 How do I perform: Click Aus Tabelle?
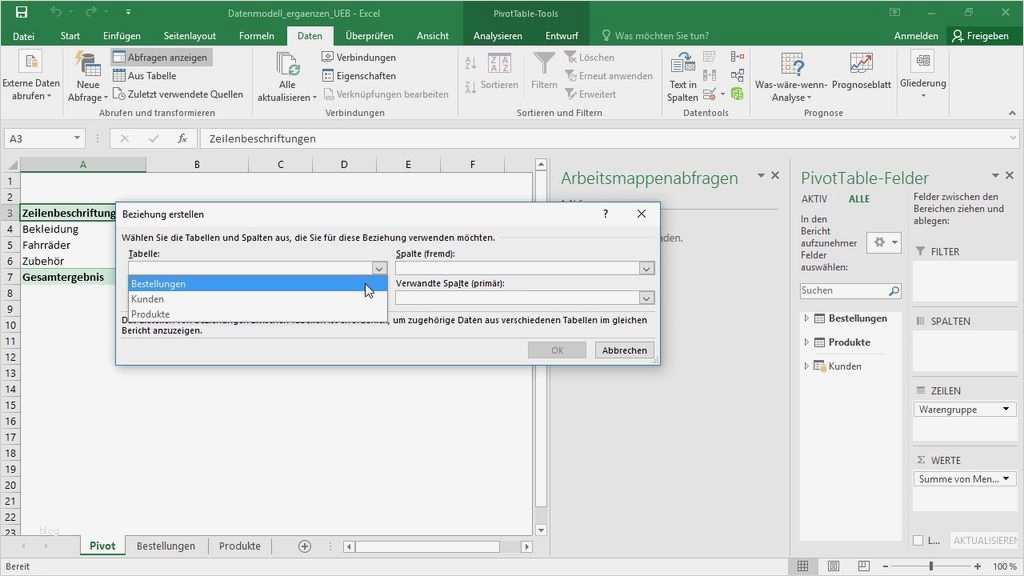[x=144, y=76]
